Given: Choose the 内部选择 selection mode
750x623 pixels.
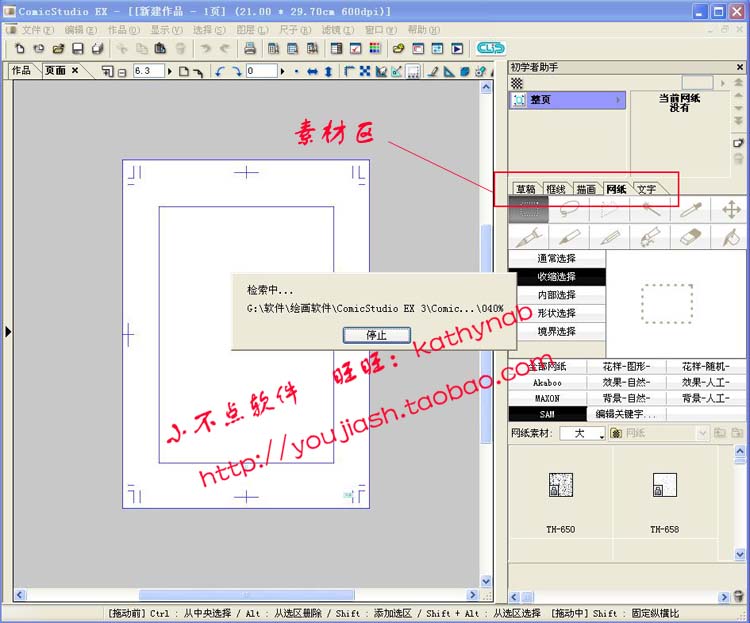Looking at the screenshot, I should click(x=557, y=295).
